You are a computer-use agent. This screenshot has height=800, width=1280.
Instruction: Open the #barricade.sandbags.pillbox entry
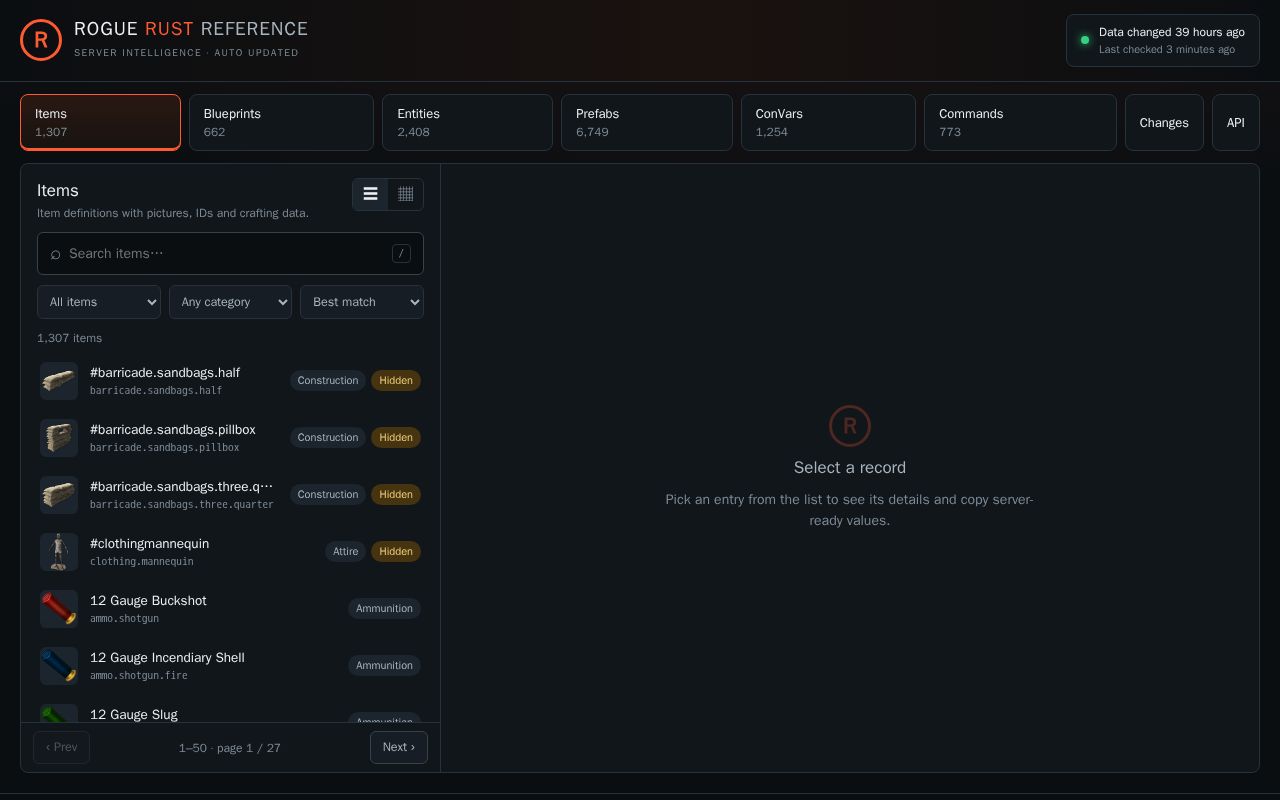(x=230, y=438)
